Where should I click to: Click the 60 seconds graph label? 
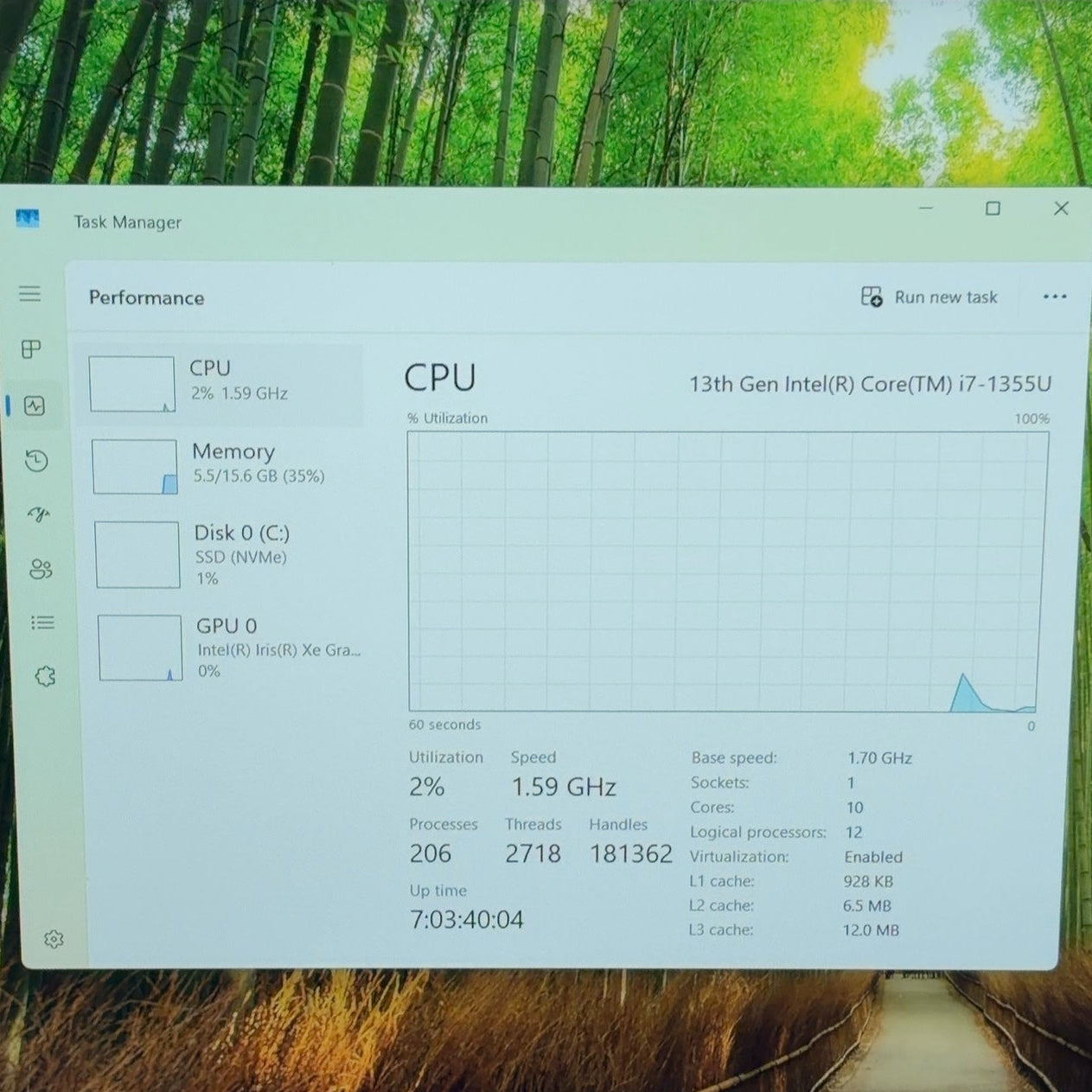444,725
